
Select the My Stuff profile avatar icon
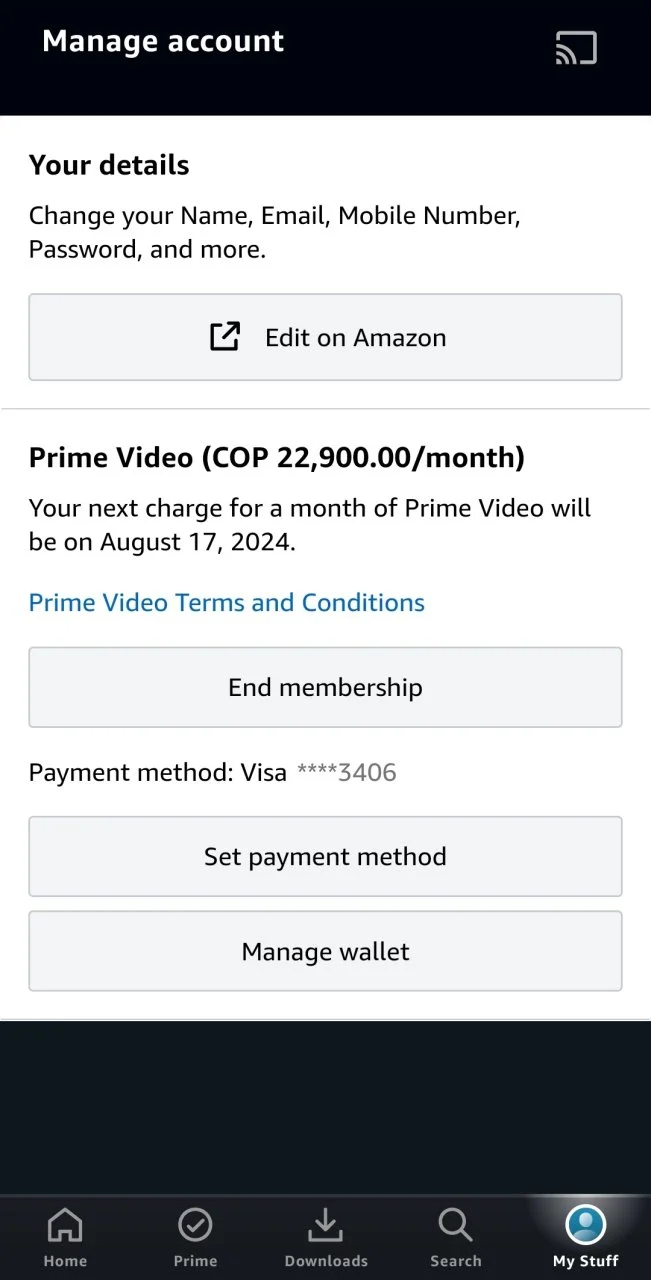586,1224
